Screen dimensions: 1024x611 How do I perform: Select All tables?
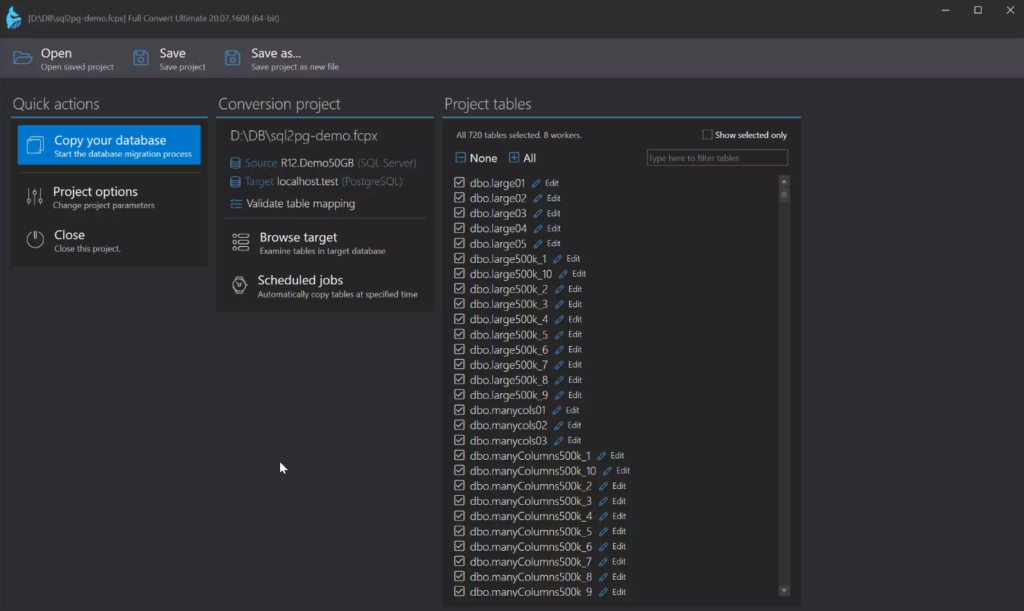522,158
